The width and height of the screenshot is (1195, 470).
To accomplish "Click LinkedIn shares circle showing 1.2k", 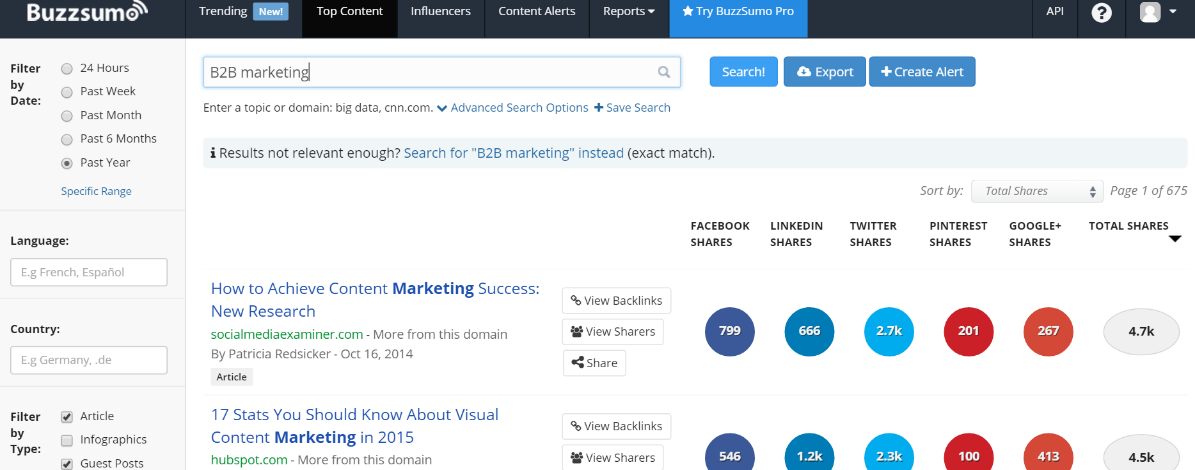I will tap(809, 452).
